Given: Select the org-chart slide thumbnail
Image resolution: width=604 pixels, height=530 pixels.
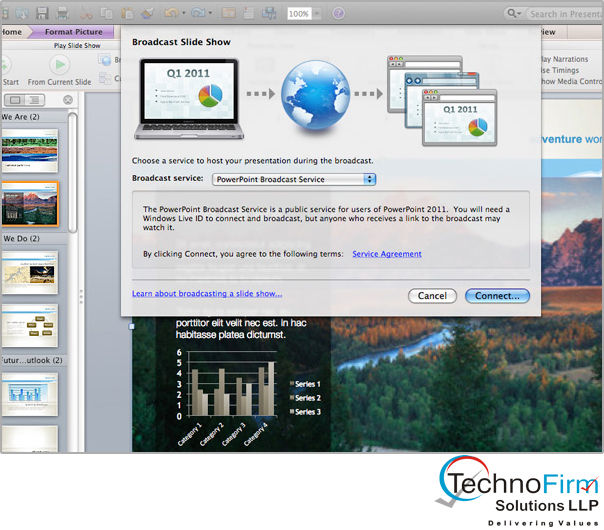Looking at the screenshot, I should pos(30,326).
